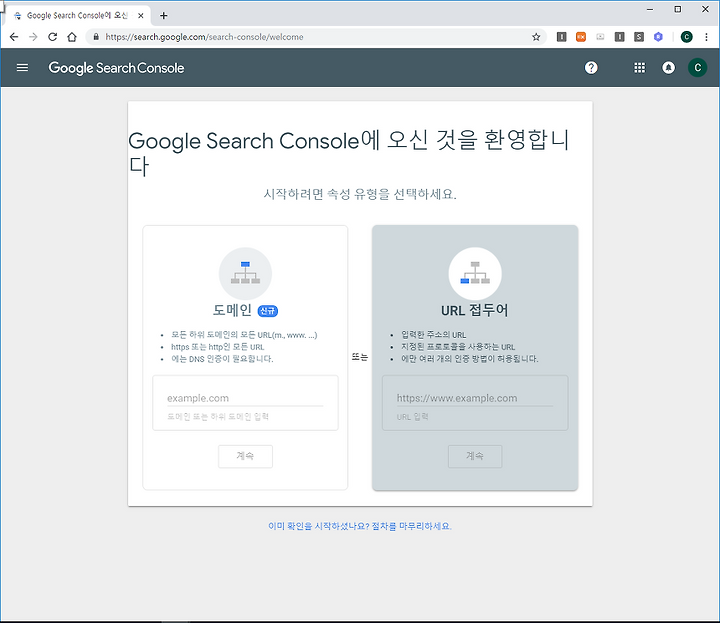
Task: Click the URL 접두어 sitemap icon
Action: tap(475, 274)
